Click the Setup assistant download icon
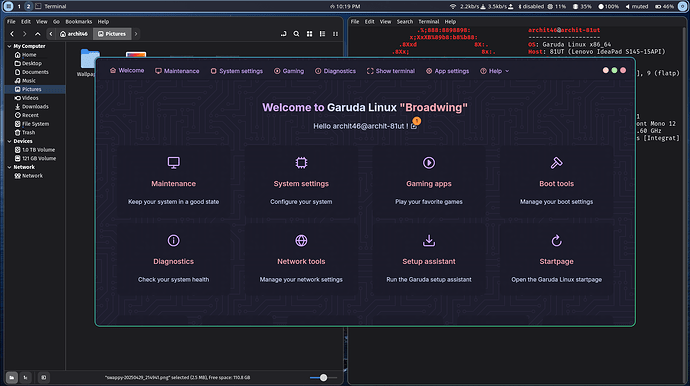Image resolution: width=690 pixels, height=386 pixels. tap(429, 240)
